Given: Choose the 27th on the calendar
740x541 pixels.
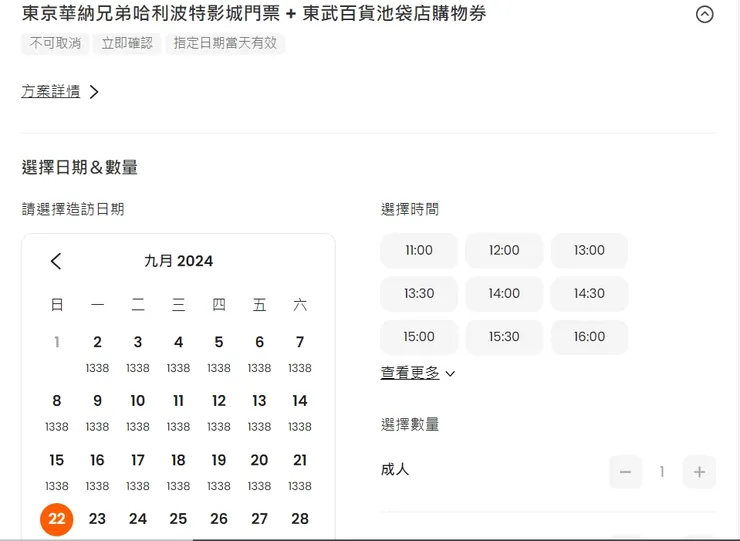Looking at the screenshot, I should pyautogui.click(x=259, y=519).
